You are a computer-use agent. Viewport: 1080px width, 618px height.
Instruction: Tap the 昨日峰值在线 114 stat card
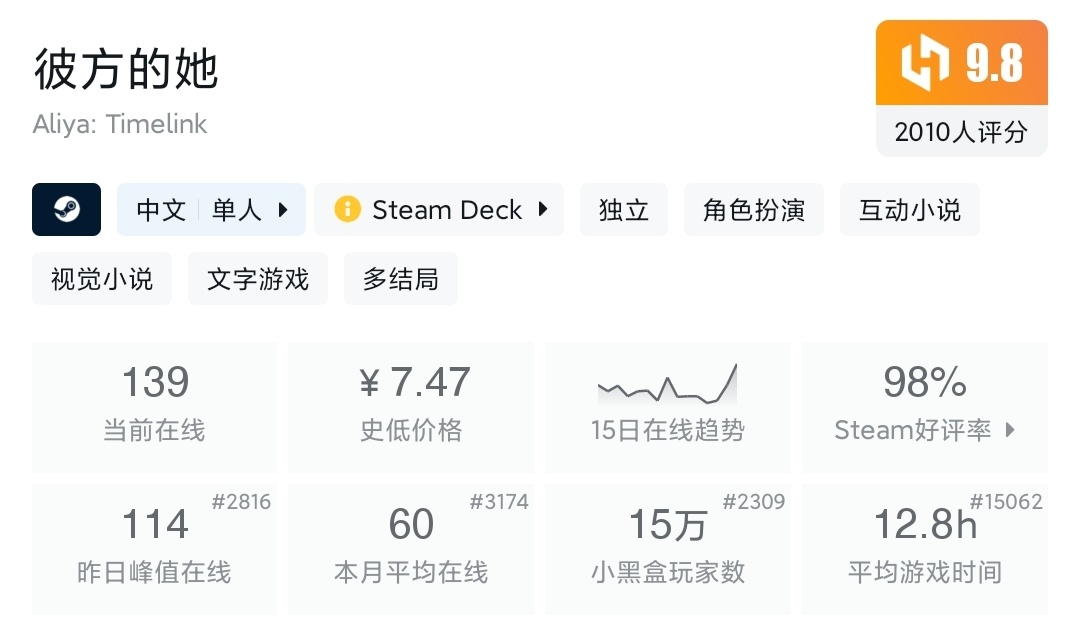[x=154, y=548]
